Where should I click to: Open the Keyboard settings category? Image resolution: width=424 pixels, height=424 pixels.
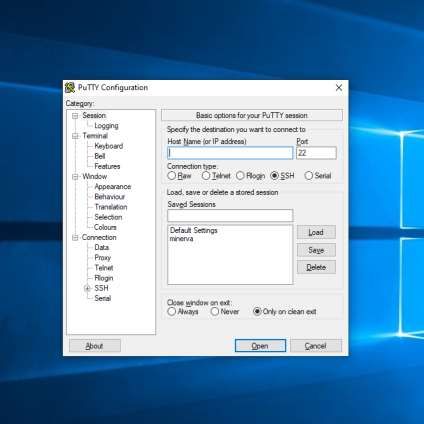point(109,146)
